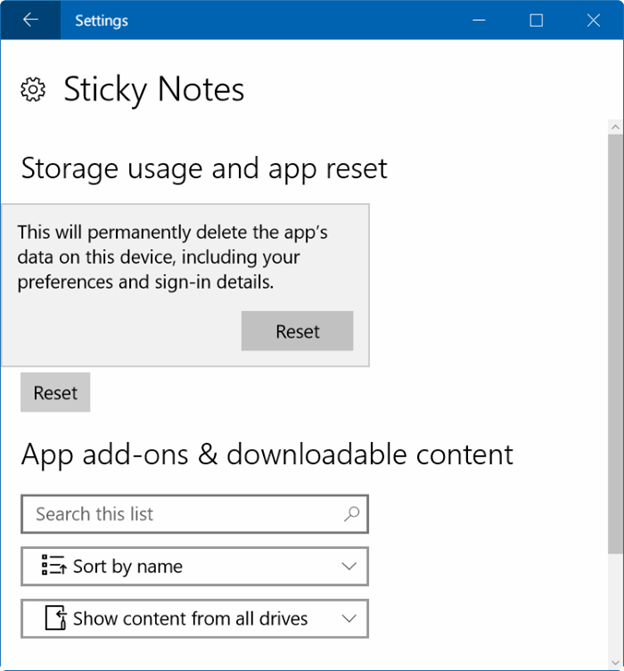Image resolution: width=624 pixels, height=671 pixels.
Task: Click the App add-ons & downloadable content heading
Action: pos(267,454)
